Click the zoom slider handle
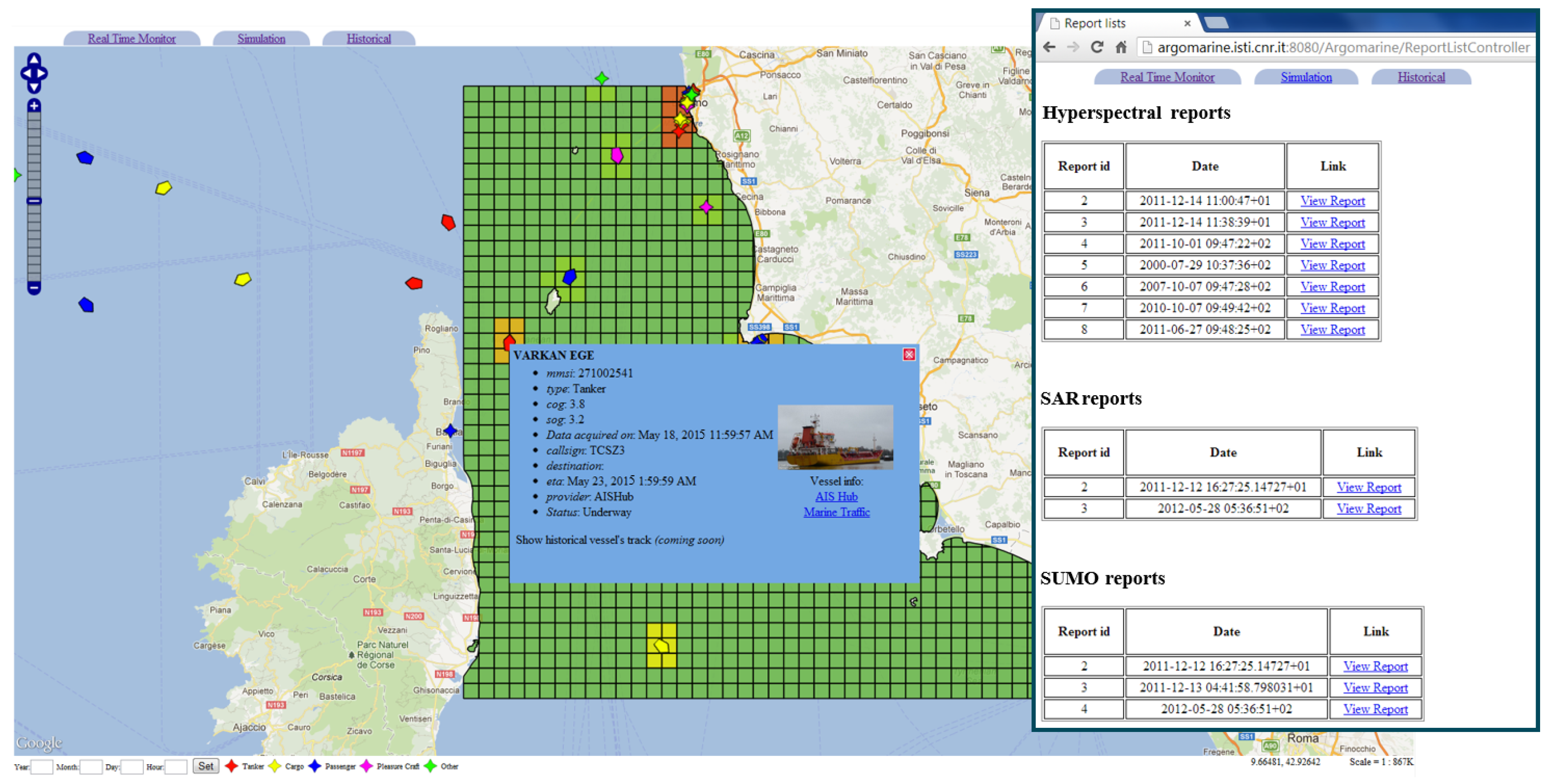Image resolution: width=1553 pixels, height=784 pixels. click(x=34, y=201)
